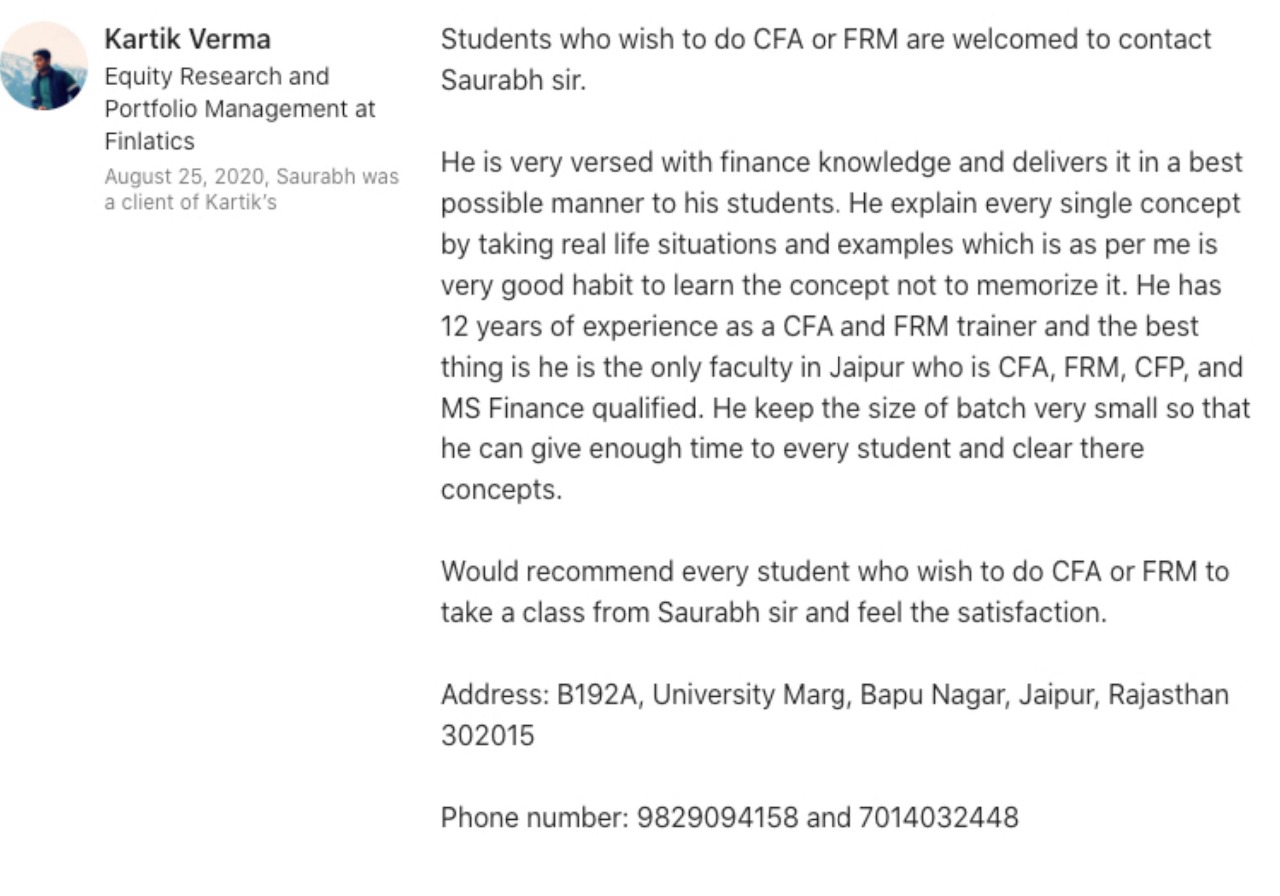Click the word 'concepts.' ending second paragraph
Viewport: 1280px width, 896px height.
point(501,491)
